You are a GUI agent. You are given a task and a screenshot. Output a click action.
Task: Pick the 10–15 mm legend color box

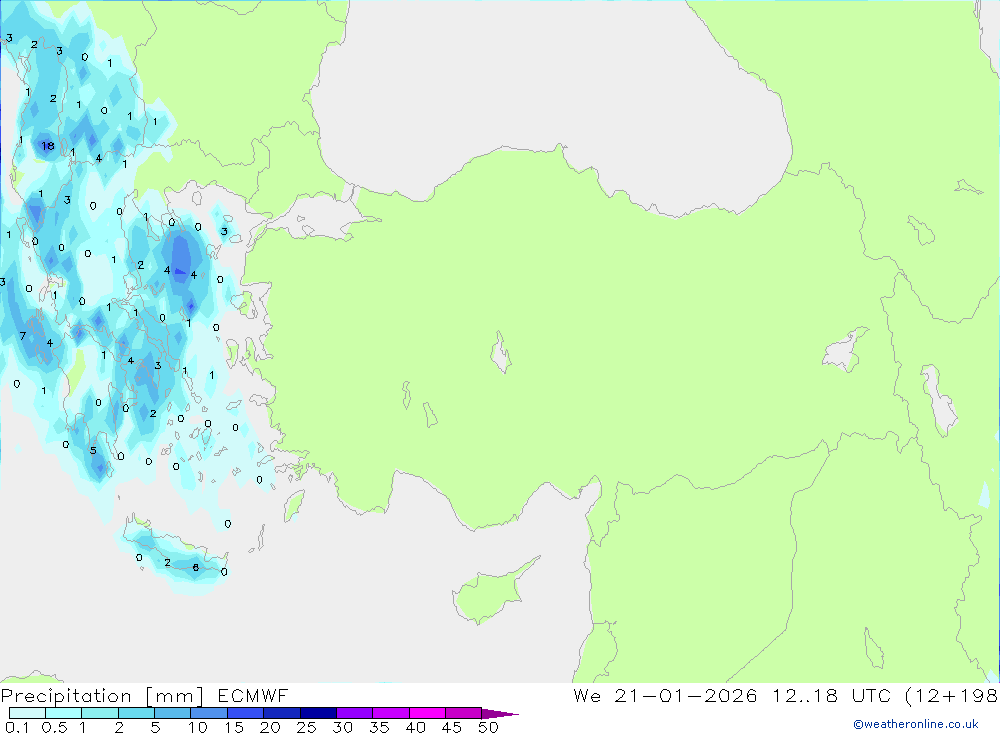[209, 713]
